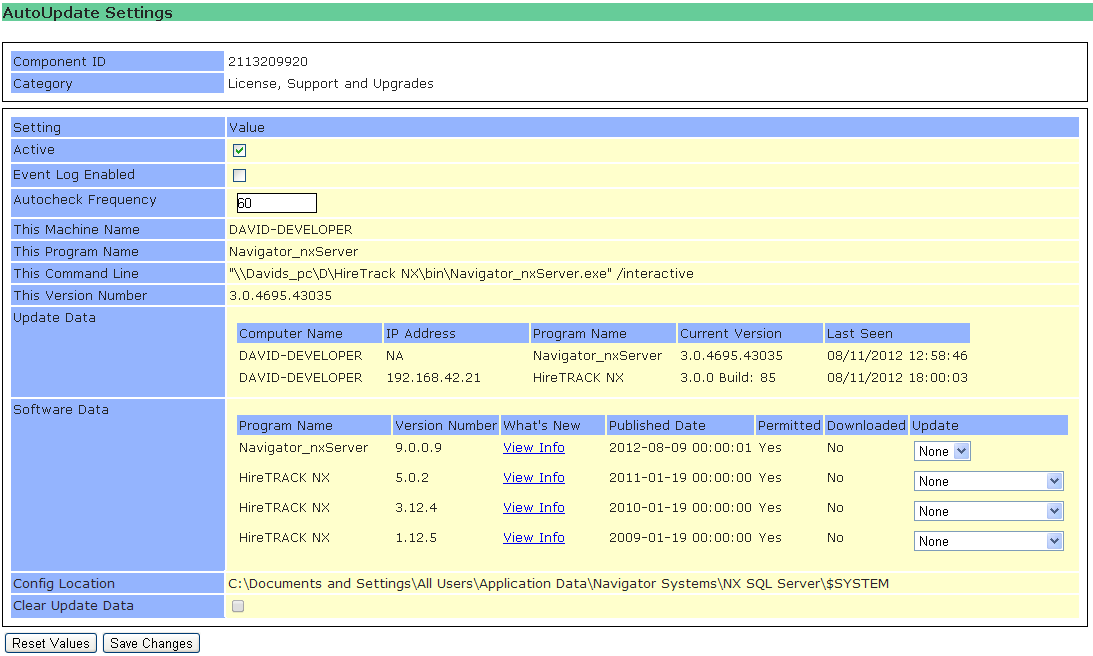Open View Info link for Navigator_nxServer
The image size is (1093, 656).
(x=533, y=448)
